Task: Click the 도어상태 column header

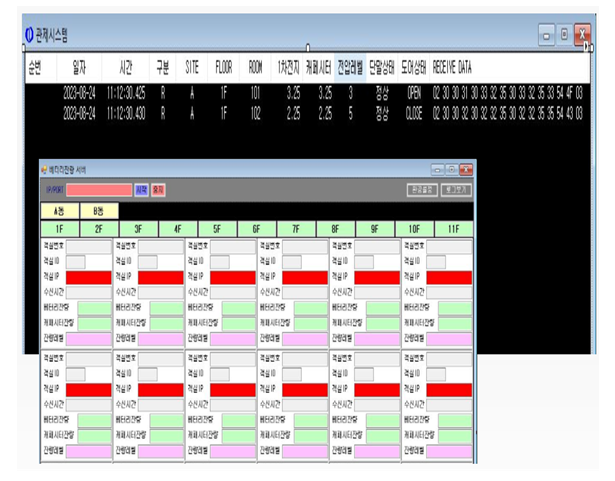Action: coord(413,68)
